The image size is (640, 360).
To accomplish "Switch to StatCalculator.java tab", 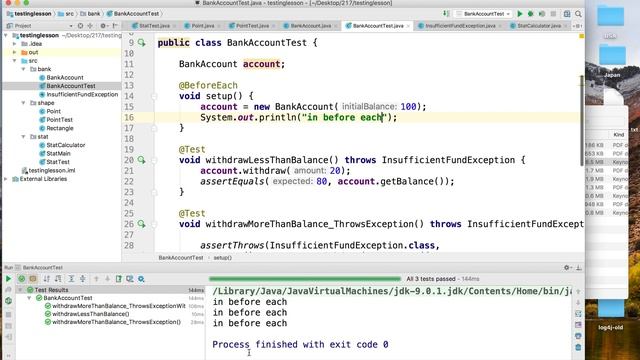I will [x=538, y=26].
